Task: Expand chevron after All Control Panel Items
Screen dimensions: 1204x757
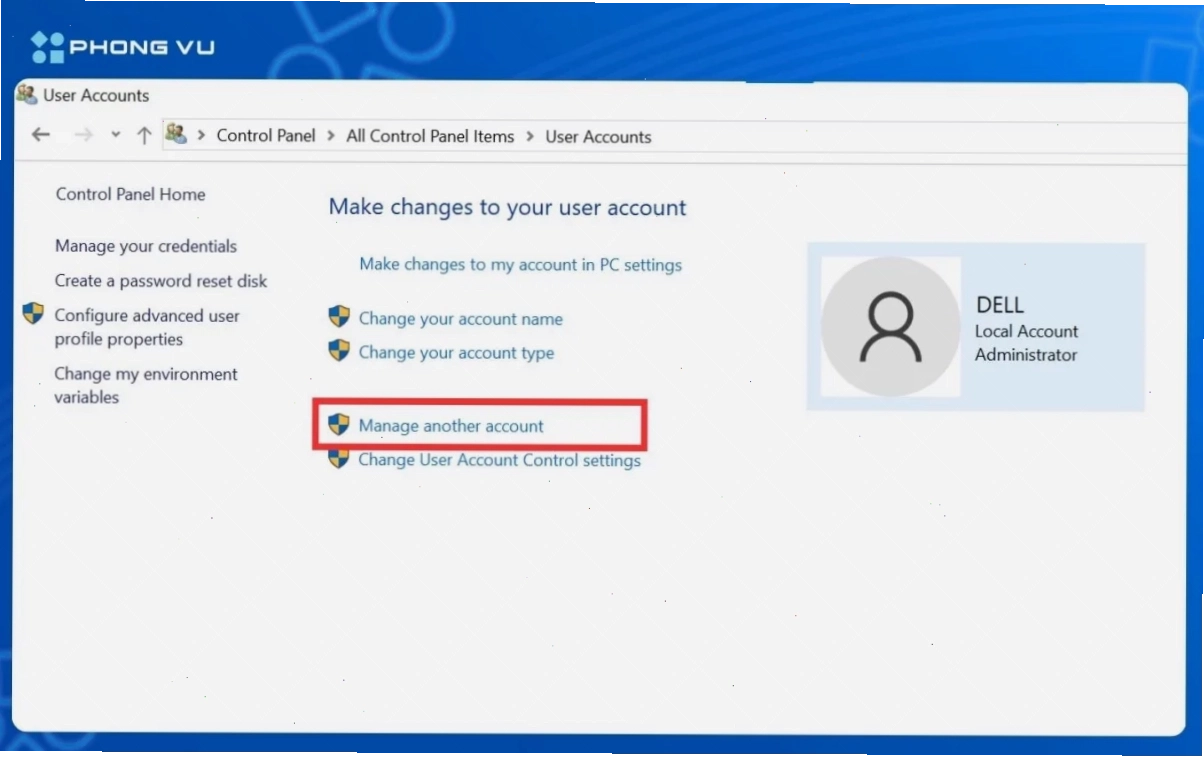Action: (530, 136)
